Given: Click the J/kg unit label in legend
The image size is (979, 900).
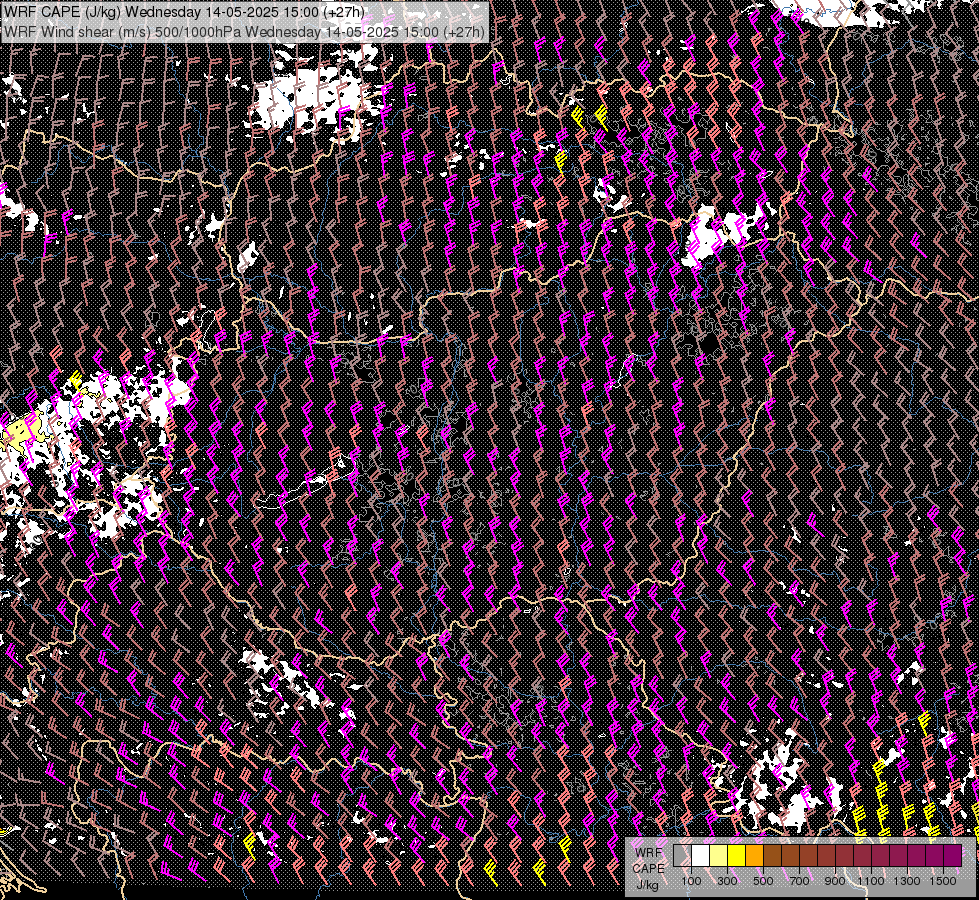Looking at the screenshot, I should click(x=648, y=885).
